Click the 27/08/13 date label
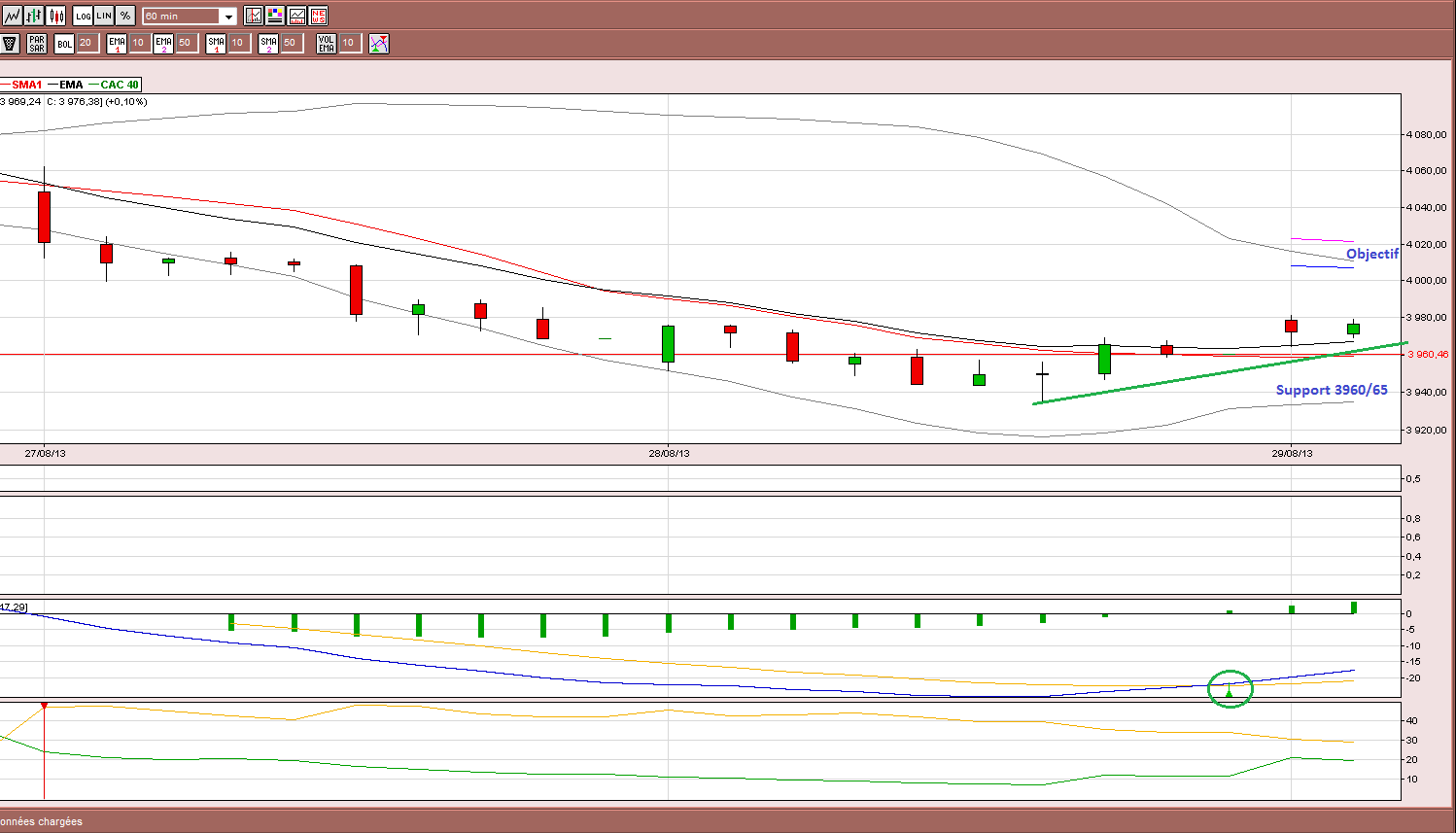 (x=46, y=453)
